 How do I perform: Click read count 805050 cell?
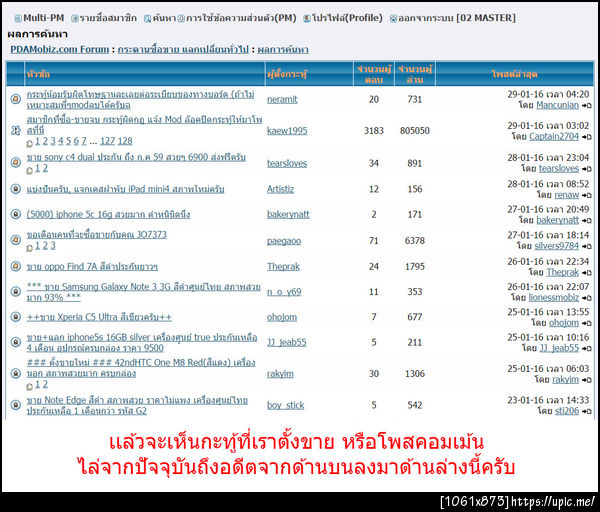pos(415,131)
